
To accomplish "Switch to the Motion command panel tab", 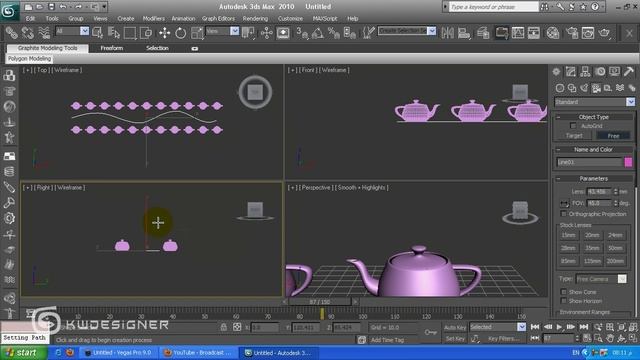I will pos(600,72).
